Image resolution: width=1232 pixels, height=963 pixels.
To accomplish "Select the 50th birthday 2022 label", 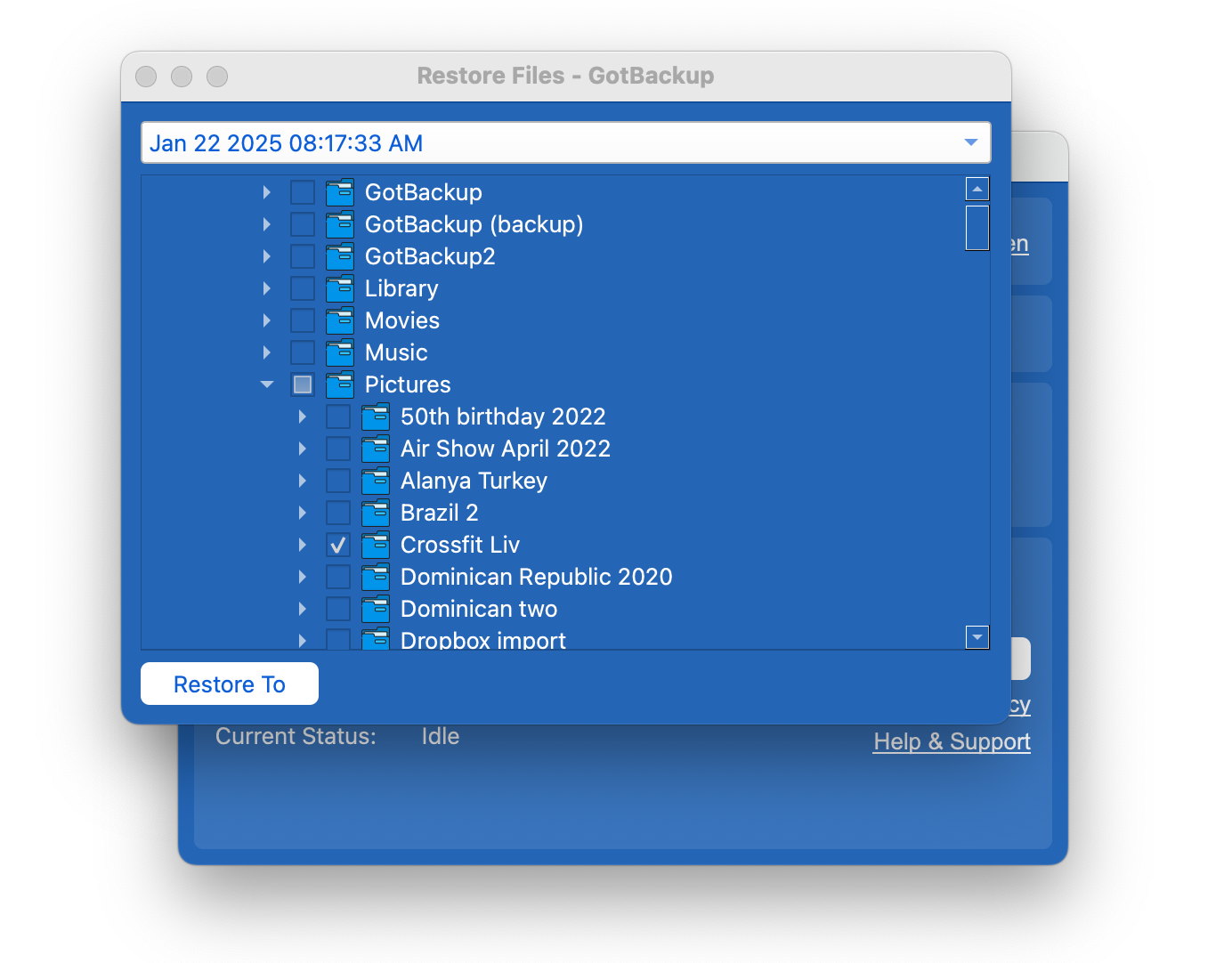I will click(x=503, y=417).
